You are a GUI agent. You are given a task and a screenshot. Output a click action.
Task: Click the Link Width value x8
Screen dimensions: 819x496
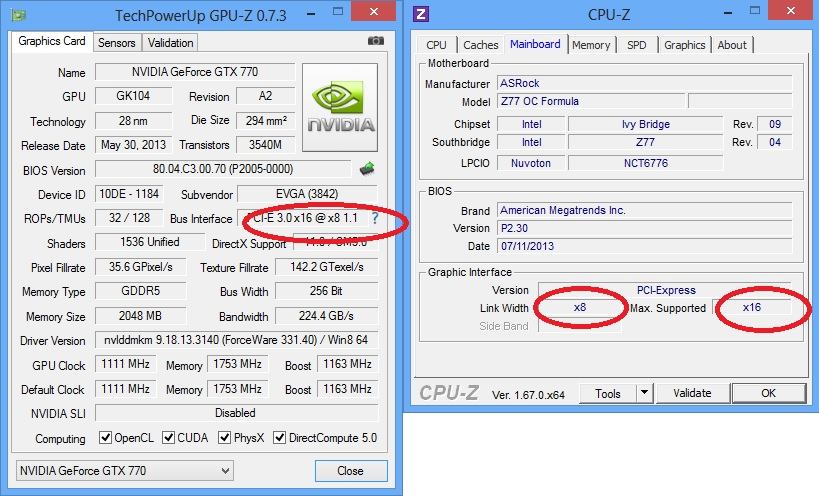(580, 308)
